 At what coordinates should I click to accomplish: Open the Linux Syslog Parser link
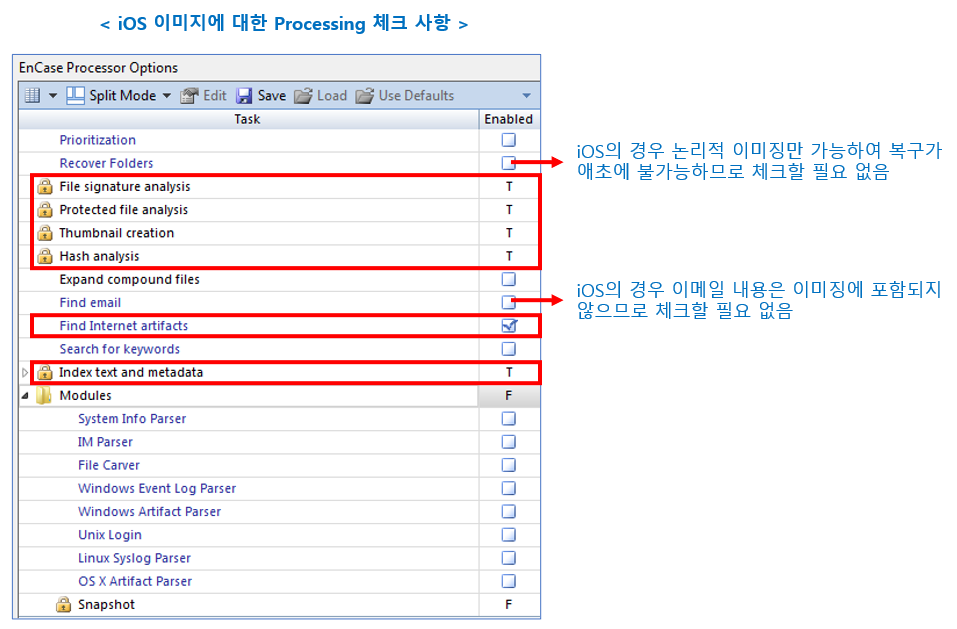tap(134, 558)
